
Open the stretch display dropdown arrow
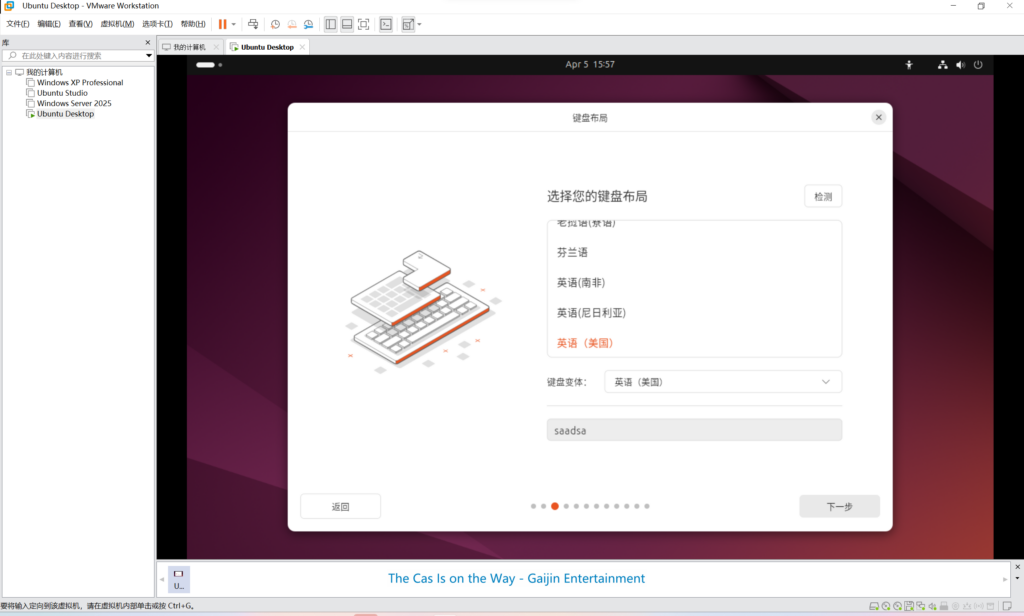419,24
